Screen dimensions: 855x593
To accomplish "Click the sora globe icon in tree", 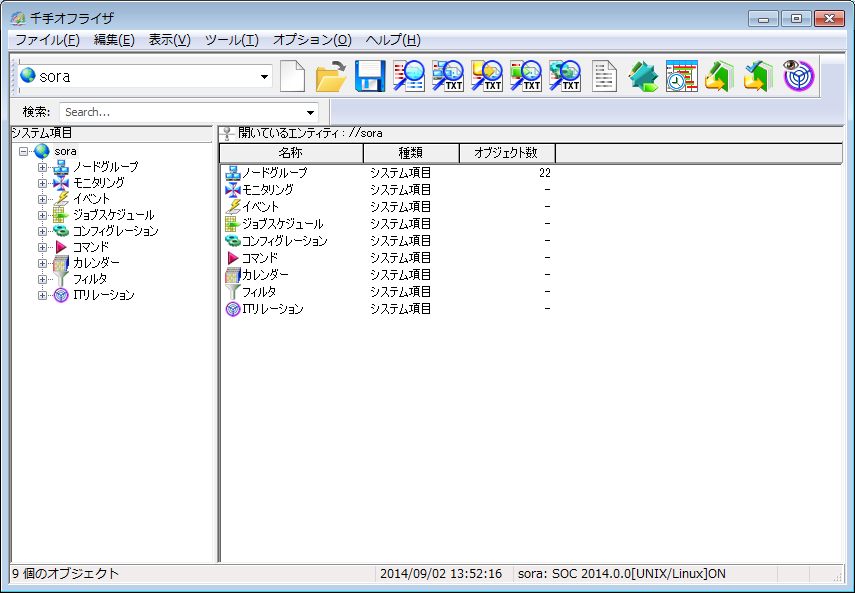I will [42, 151].
